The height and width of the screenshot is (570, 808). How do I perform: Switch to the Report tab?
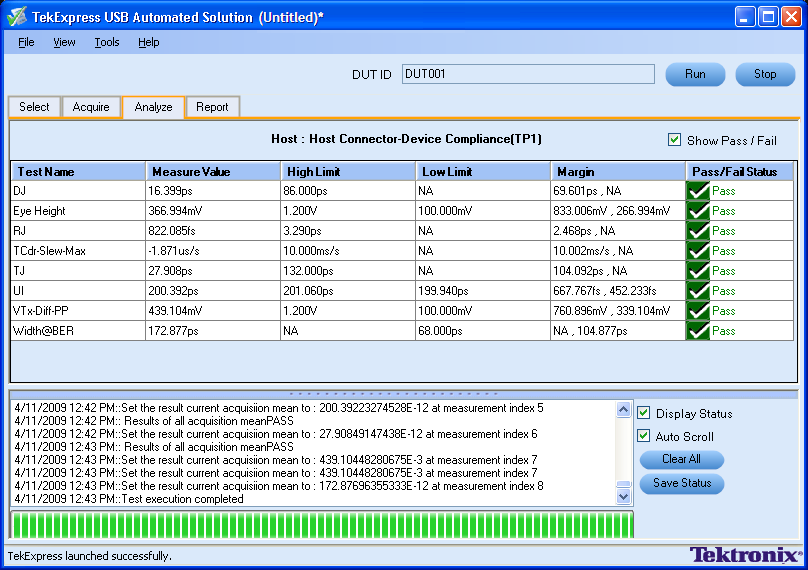click(212, 107)
